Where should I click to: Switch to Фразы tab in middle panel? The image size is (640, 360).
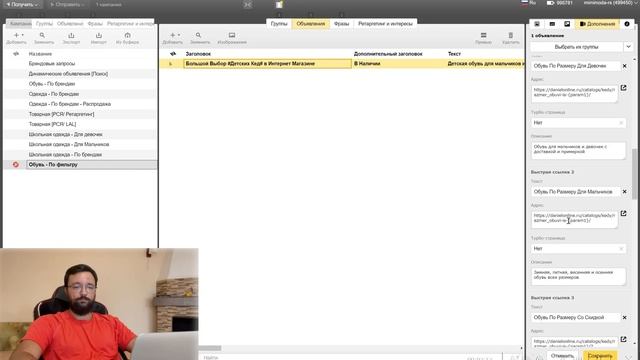coord(342,24)
